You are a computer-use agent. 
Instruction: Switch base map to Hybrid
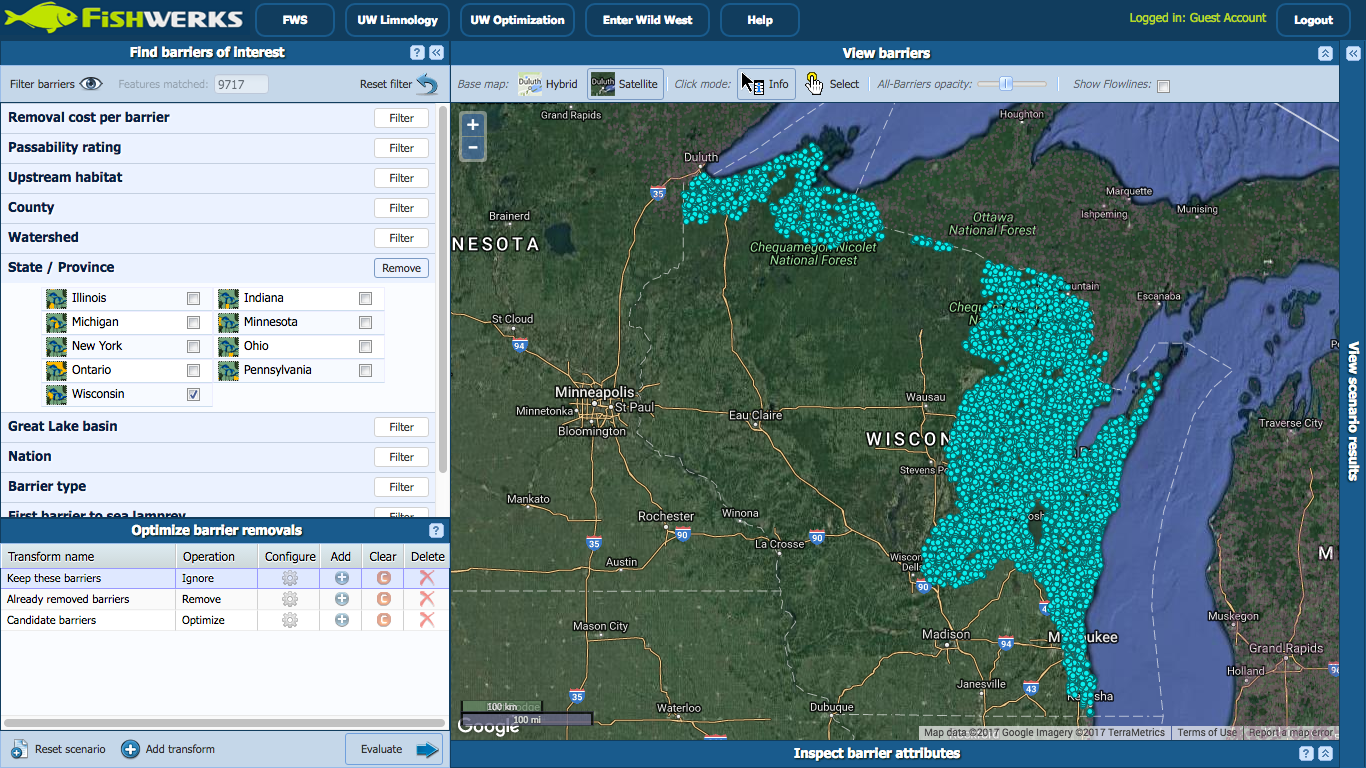tap(549, 84)
